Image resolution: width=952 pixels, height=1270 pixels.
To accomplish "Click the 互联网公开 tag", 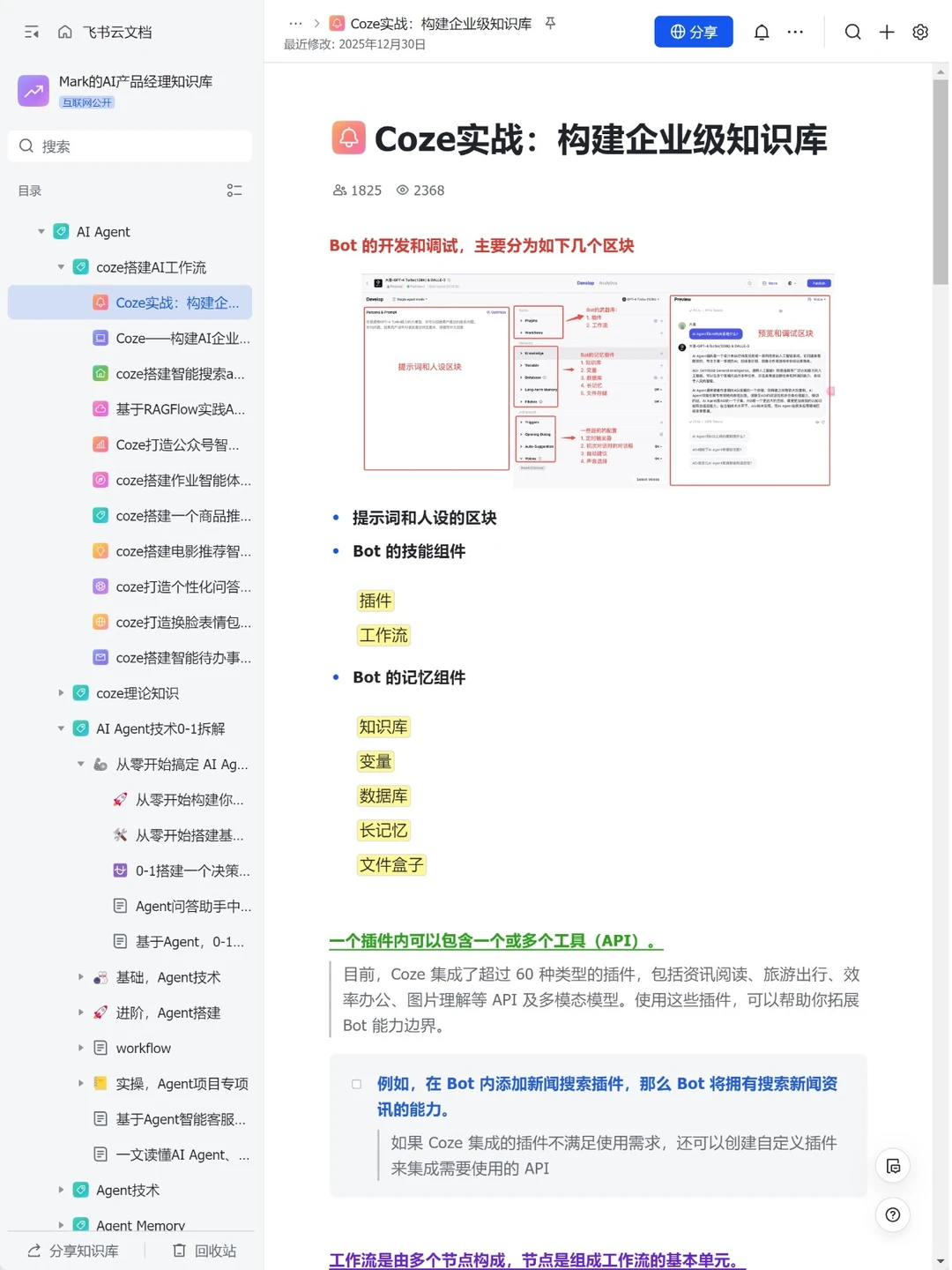I will point(86,102).
